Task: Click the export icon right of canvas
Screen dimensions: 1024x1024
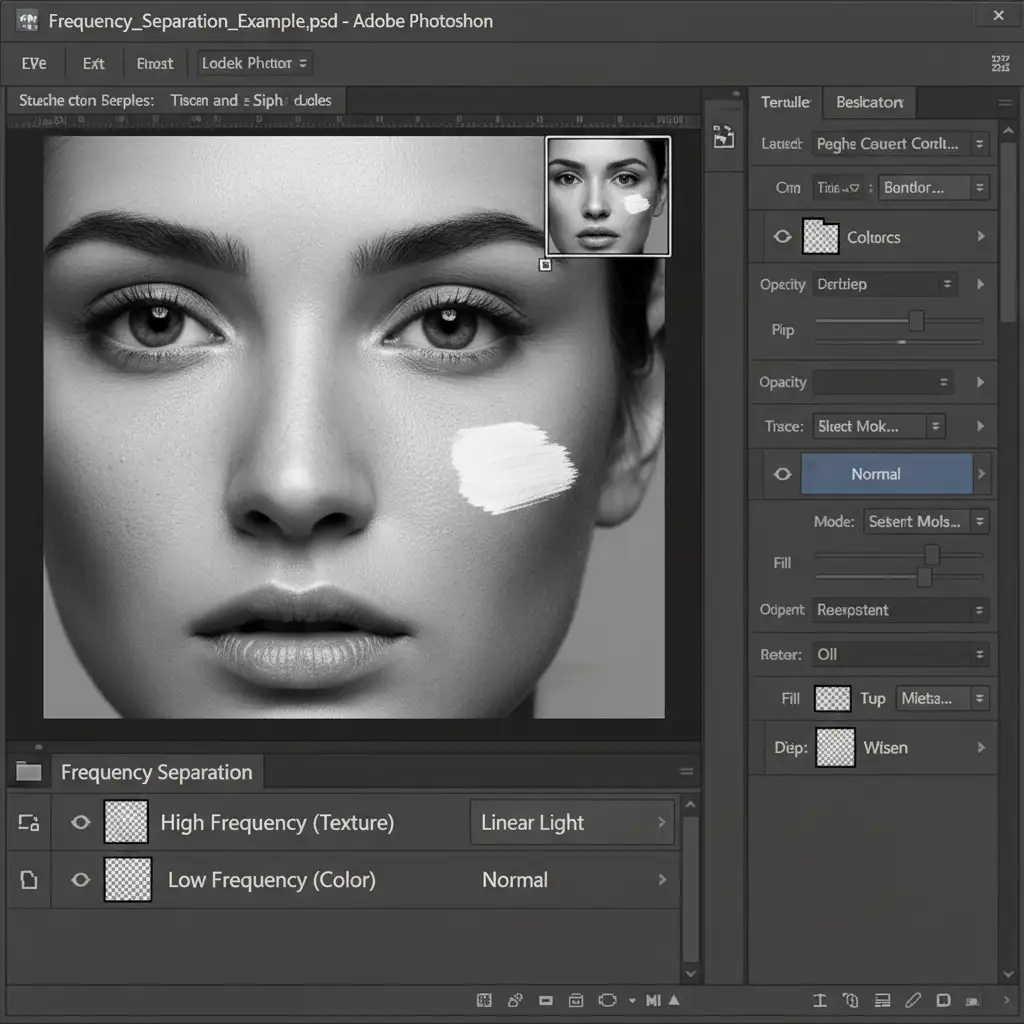Action: click(x=723, y=138)
